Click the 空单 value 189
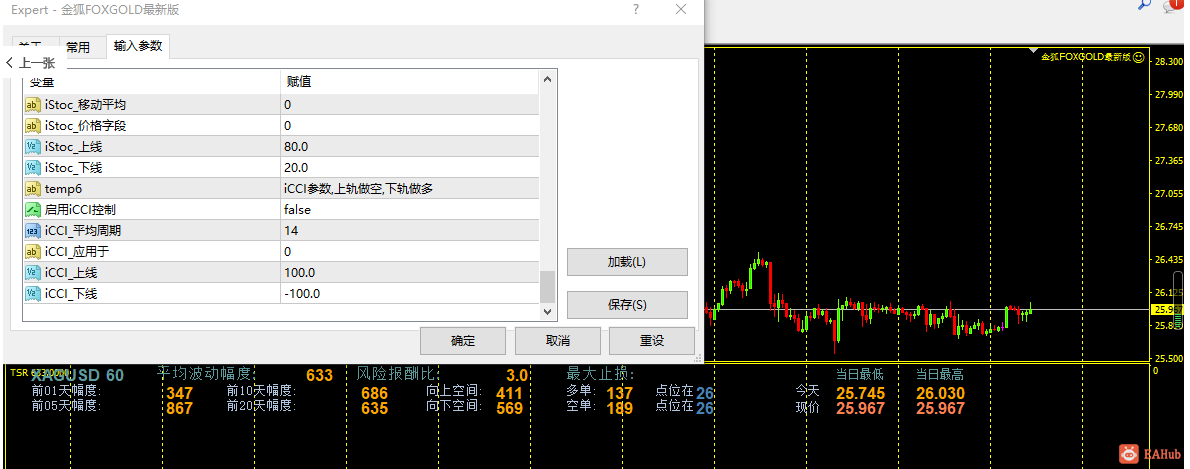Screen dimensions: 1190x469 tap(620, 408)
